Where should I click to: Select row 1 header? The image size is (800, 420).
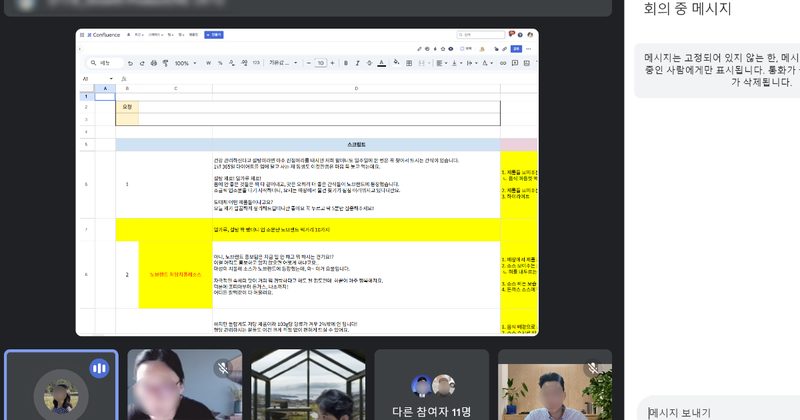(x=86, y=96)
